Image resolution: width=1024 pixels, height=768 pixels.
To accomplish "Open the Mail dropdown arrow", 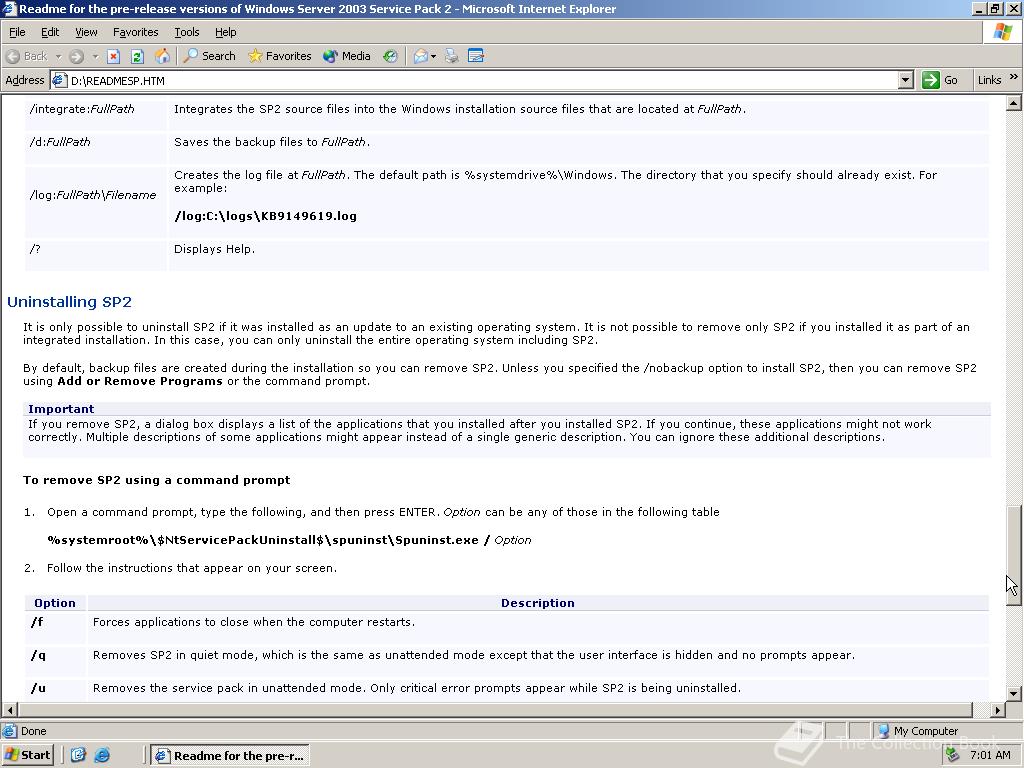I will 433,56.
